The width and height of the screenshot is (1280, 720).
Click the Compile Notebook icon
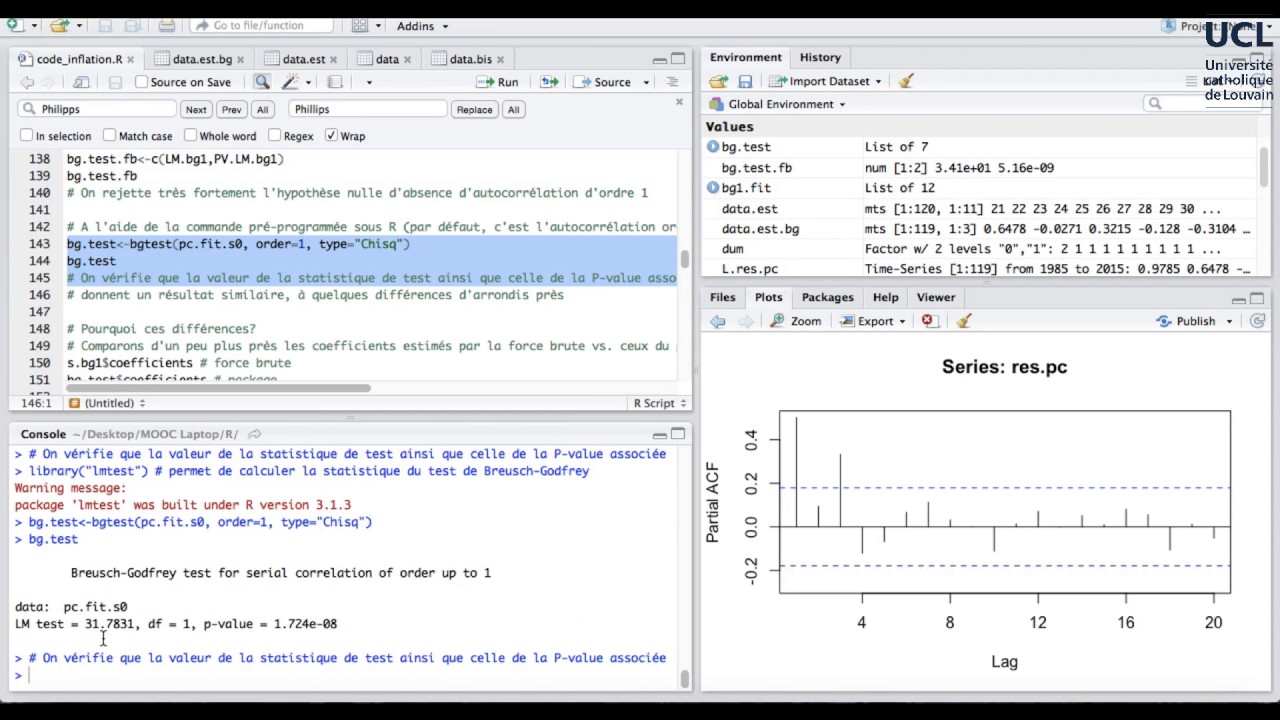tap(335, 82)
